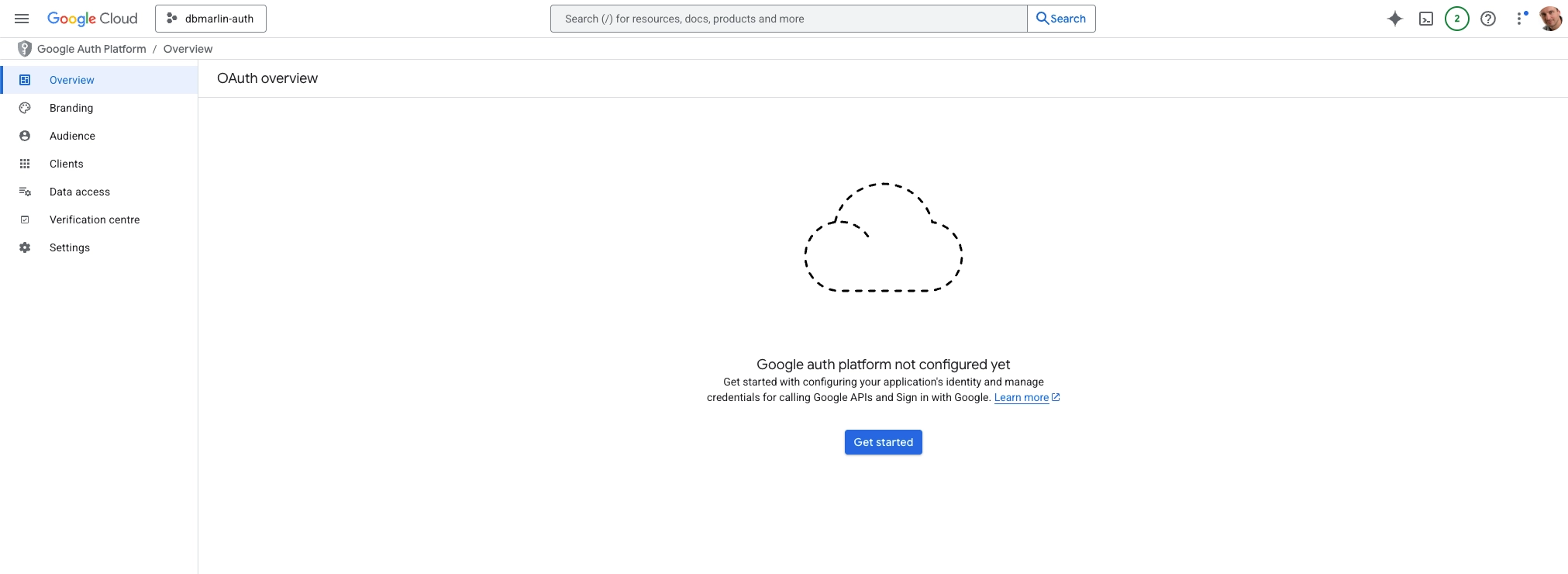Open the help question-mark icon
Screen dimensions: 1568x574
[x=1488, y=19]
